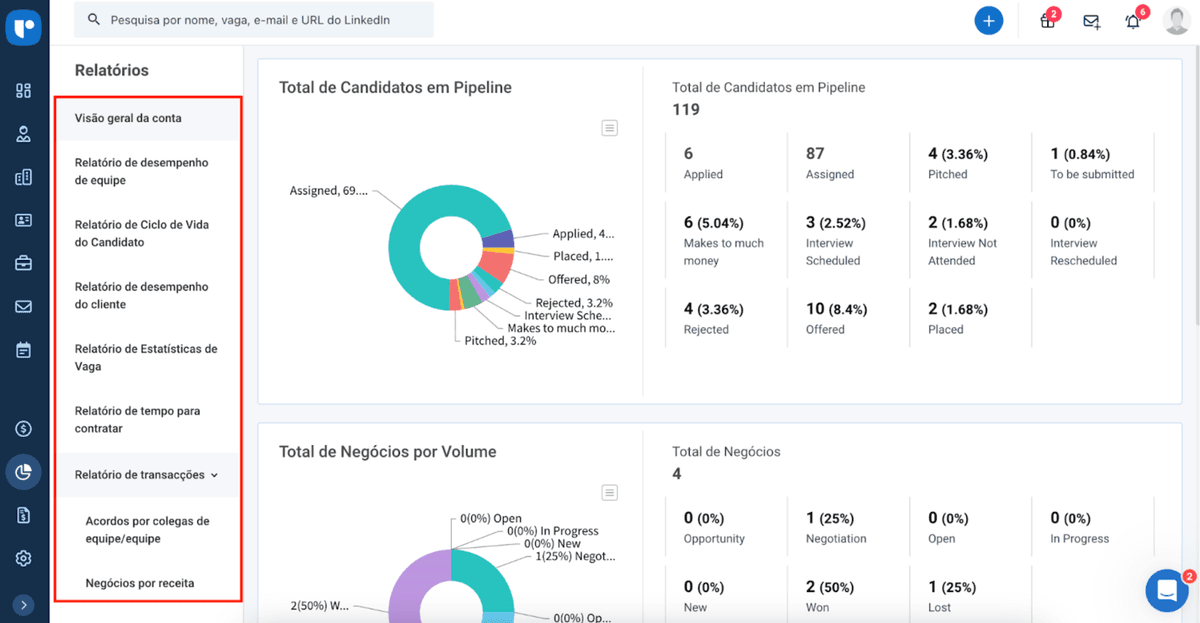Open the Calendar icon in sidebar
Screen dimensions: 1200x623
[22, 350]
